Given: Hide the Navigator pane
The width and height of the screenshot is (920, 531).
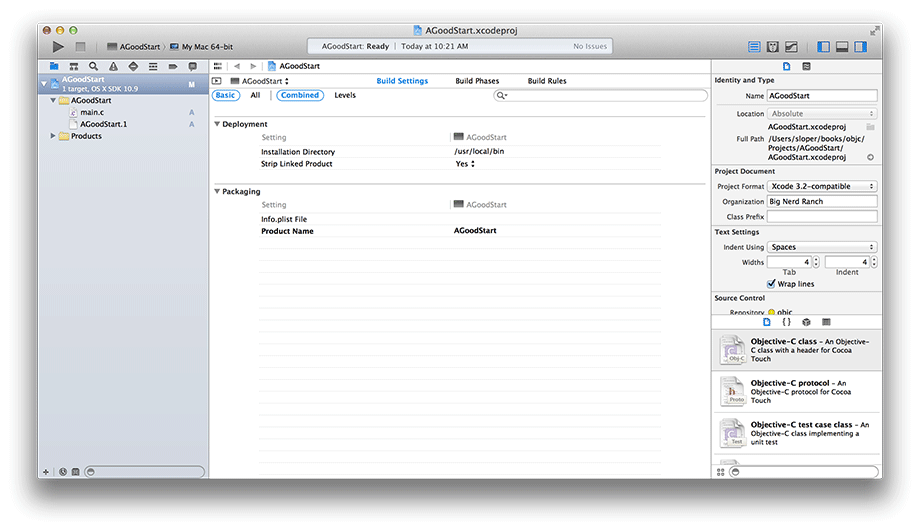Looking at the screenshot, I should (824, 46).
